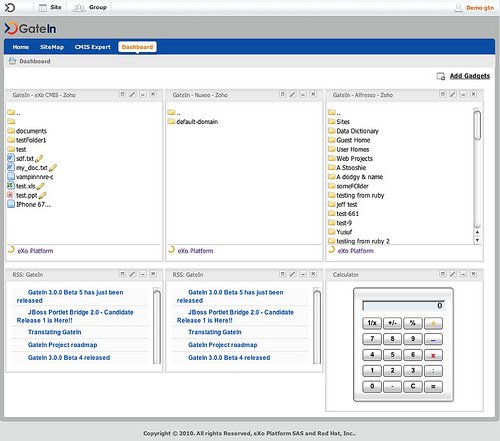This screenshot has width=500, height=441.
Task: Click the home icon in Dashboard breadcrumb
Action: 12,61
